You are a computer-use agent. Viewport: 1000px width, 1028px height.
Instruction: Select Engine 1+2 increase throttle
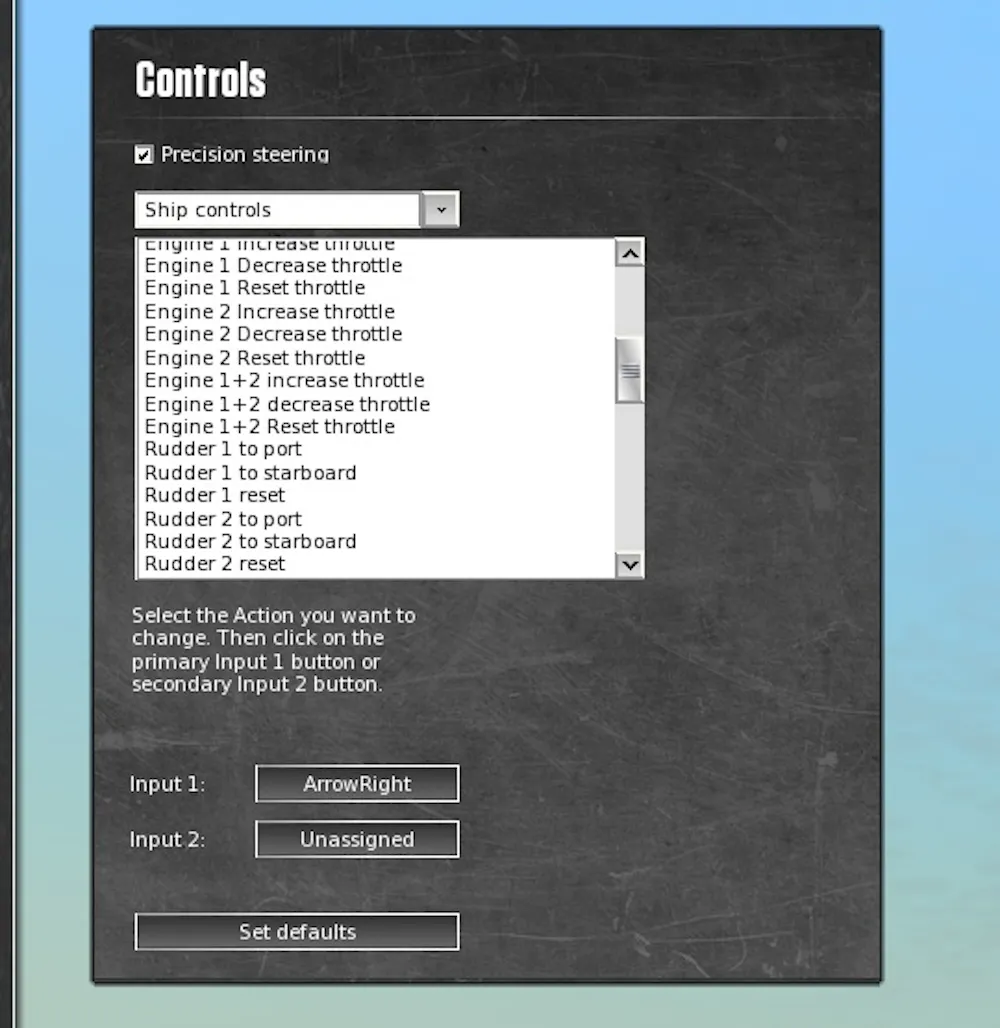coord(377,380)
